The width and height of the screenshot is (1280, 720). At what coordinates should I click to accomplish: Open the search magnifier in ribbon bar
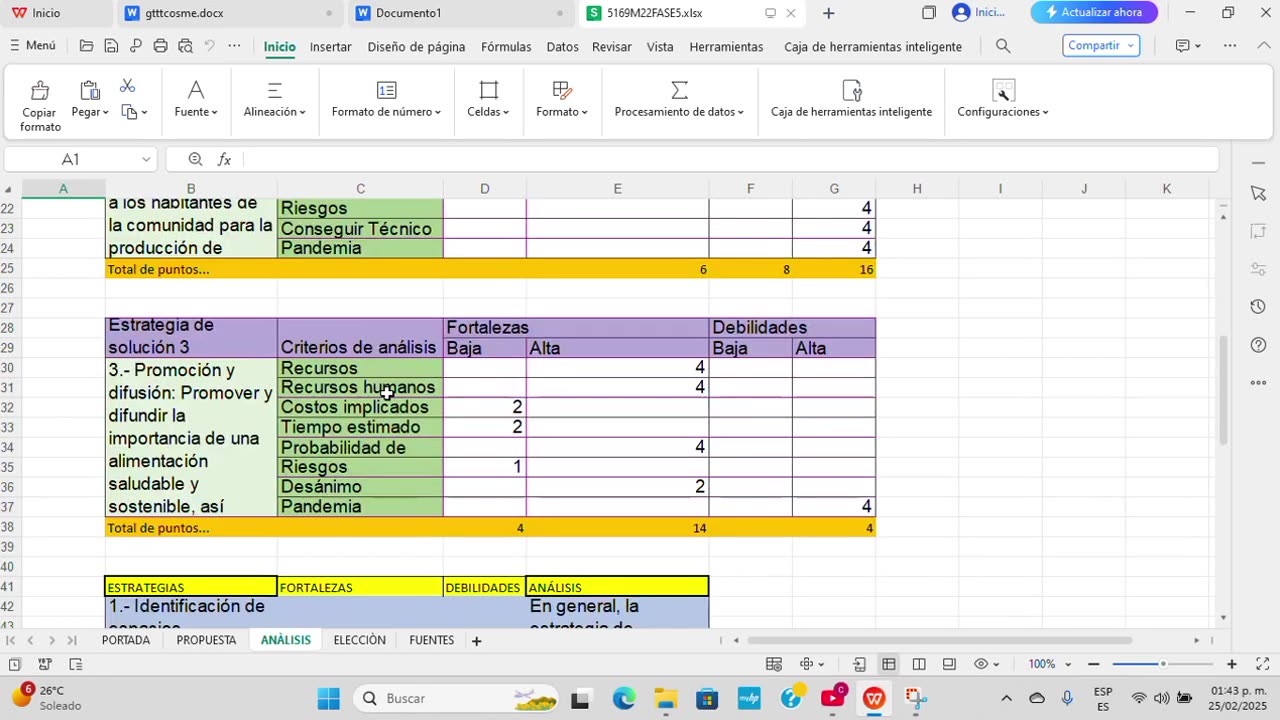pos(1003,46)
